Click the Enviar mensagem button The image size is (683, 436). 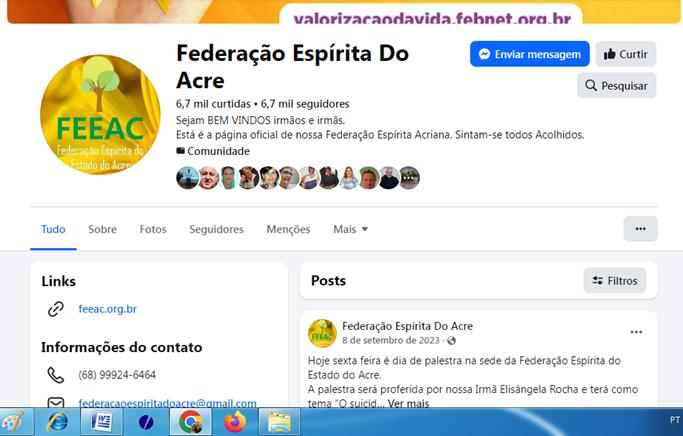[530, 54]
